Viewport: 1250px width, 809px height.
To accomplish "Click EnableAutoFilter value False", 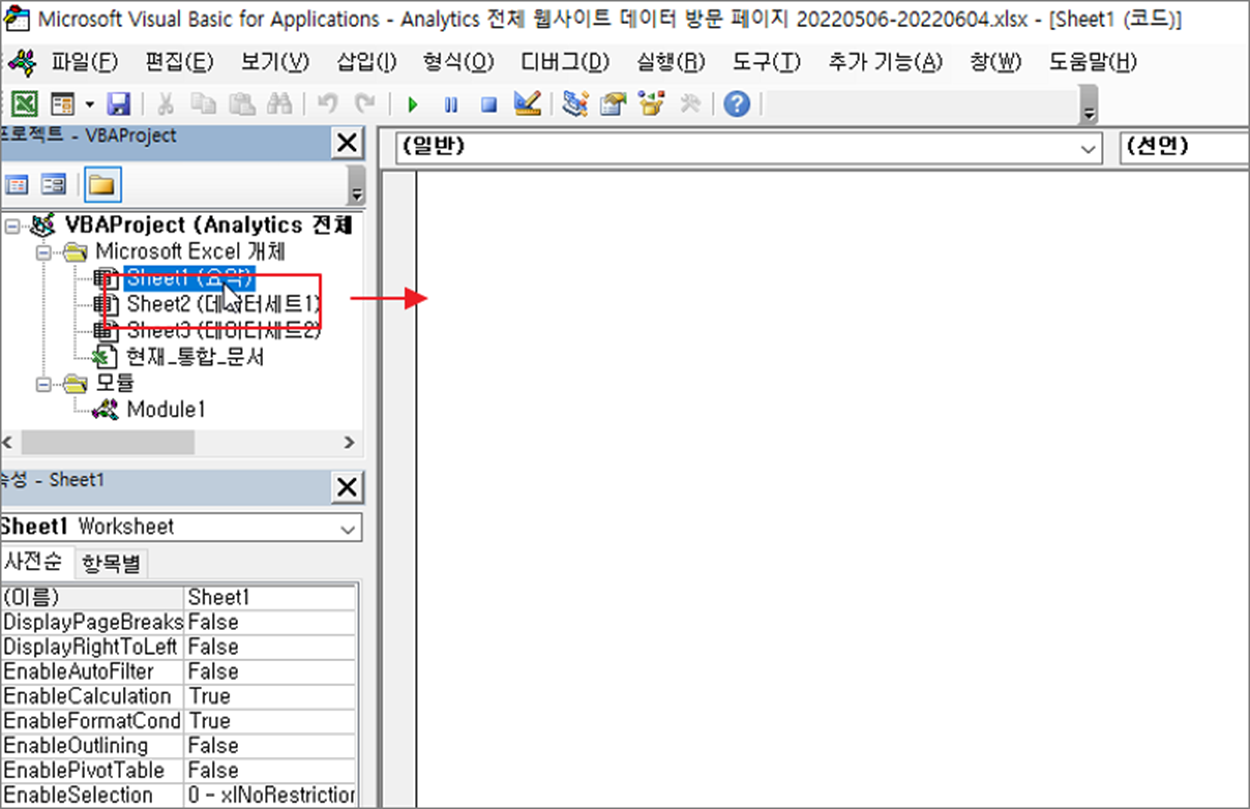I will point(270,672).
